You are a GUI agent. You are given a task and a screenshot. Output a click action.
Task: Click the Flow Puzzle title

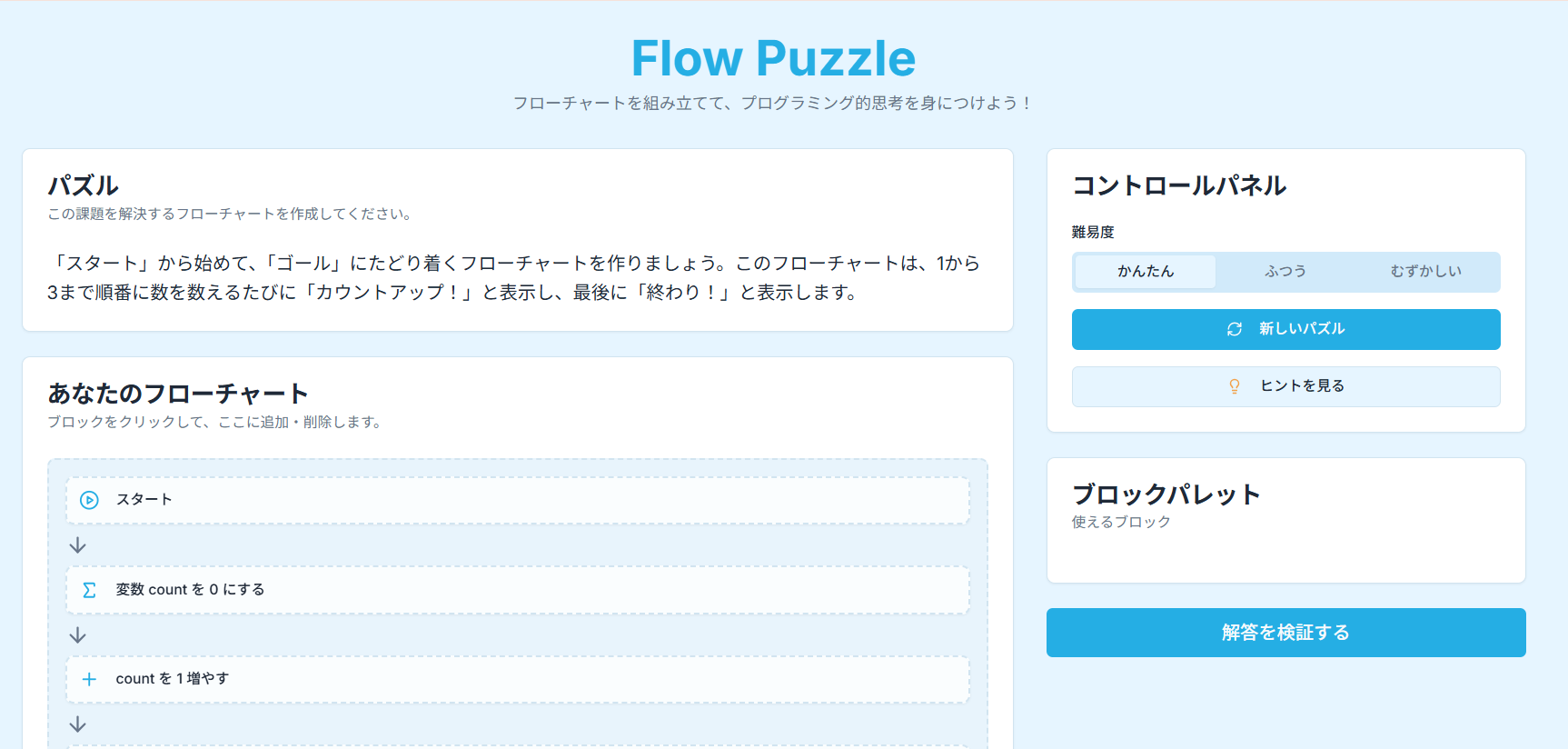774,57
